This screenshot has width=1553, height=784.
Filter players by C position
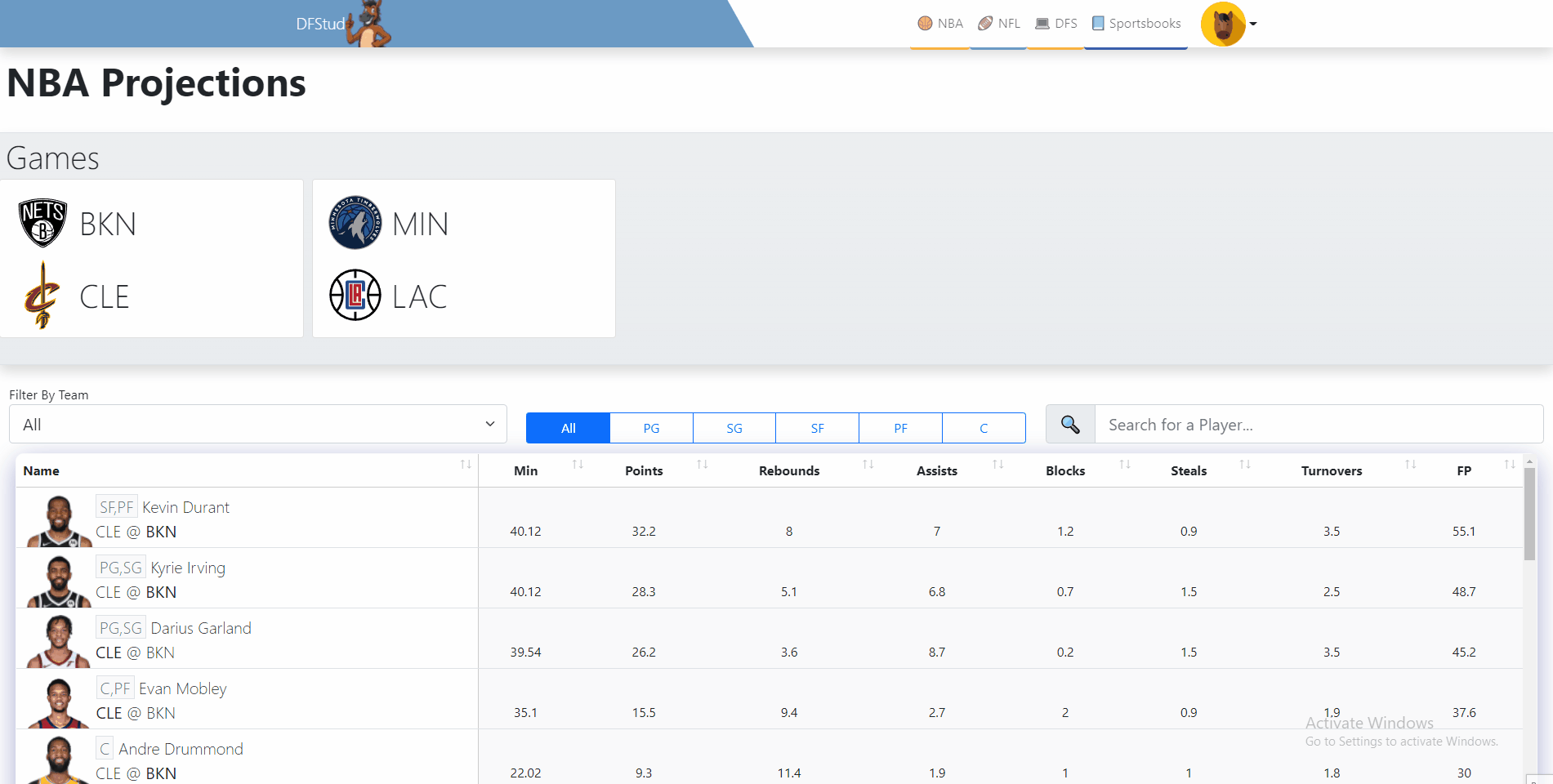(984, 428)
